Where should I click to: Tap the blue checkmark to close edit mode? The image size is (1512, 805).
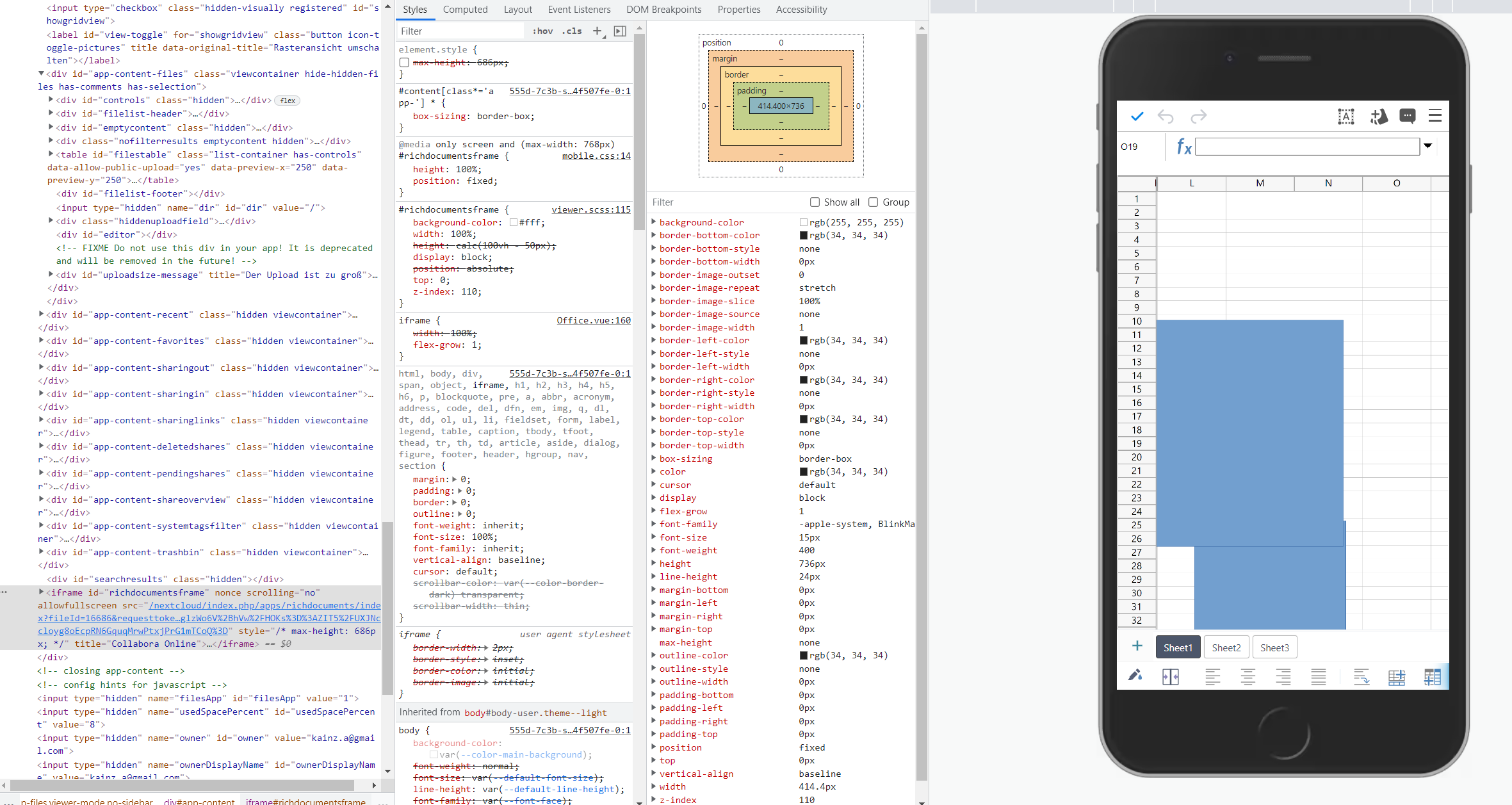(x=1137, y=117)
